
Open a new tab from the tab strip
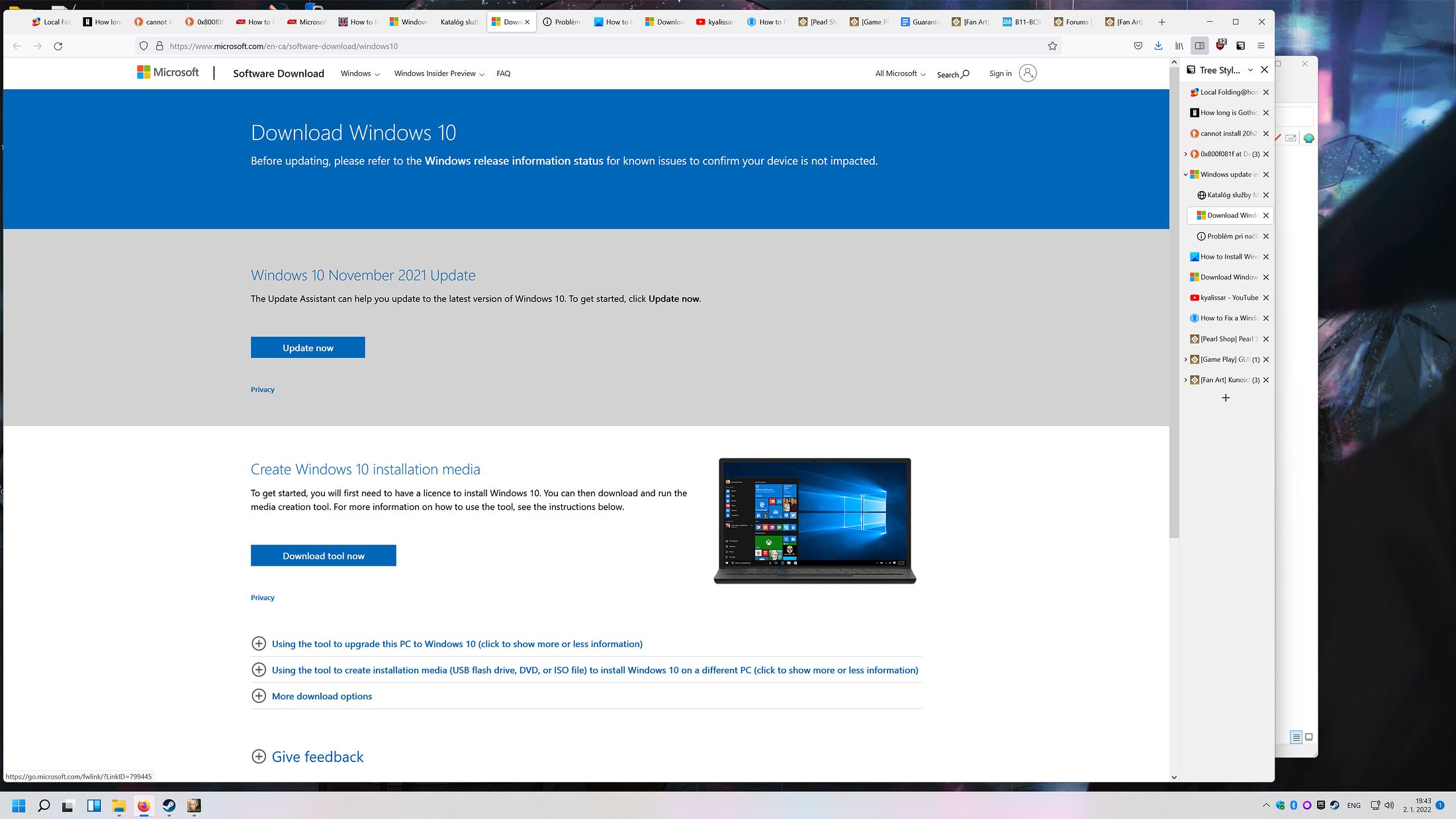point(1161,22)
